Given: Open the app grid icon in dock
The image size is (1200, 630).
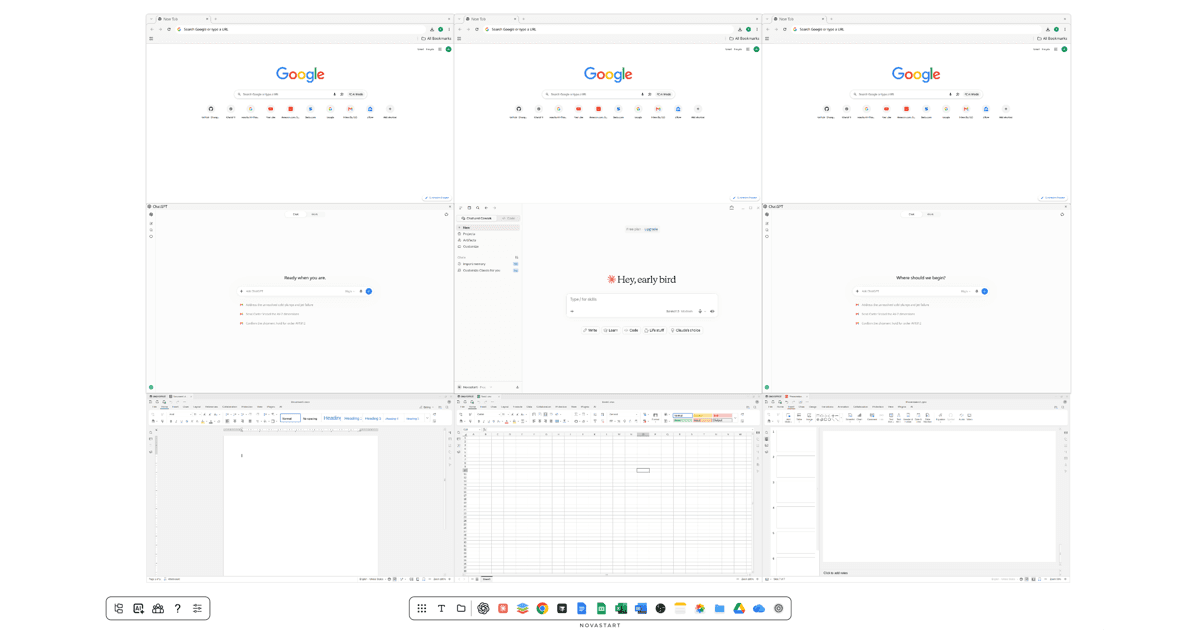Looking at the screenshot, I should click(x=422, y=608).
